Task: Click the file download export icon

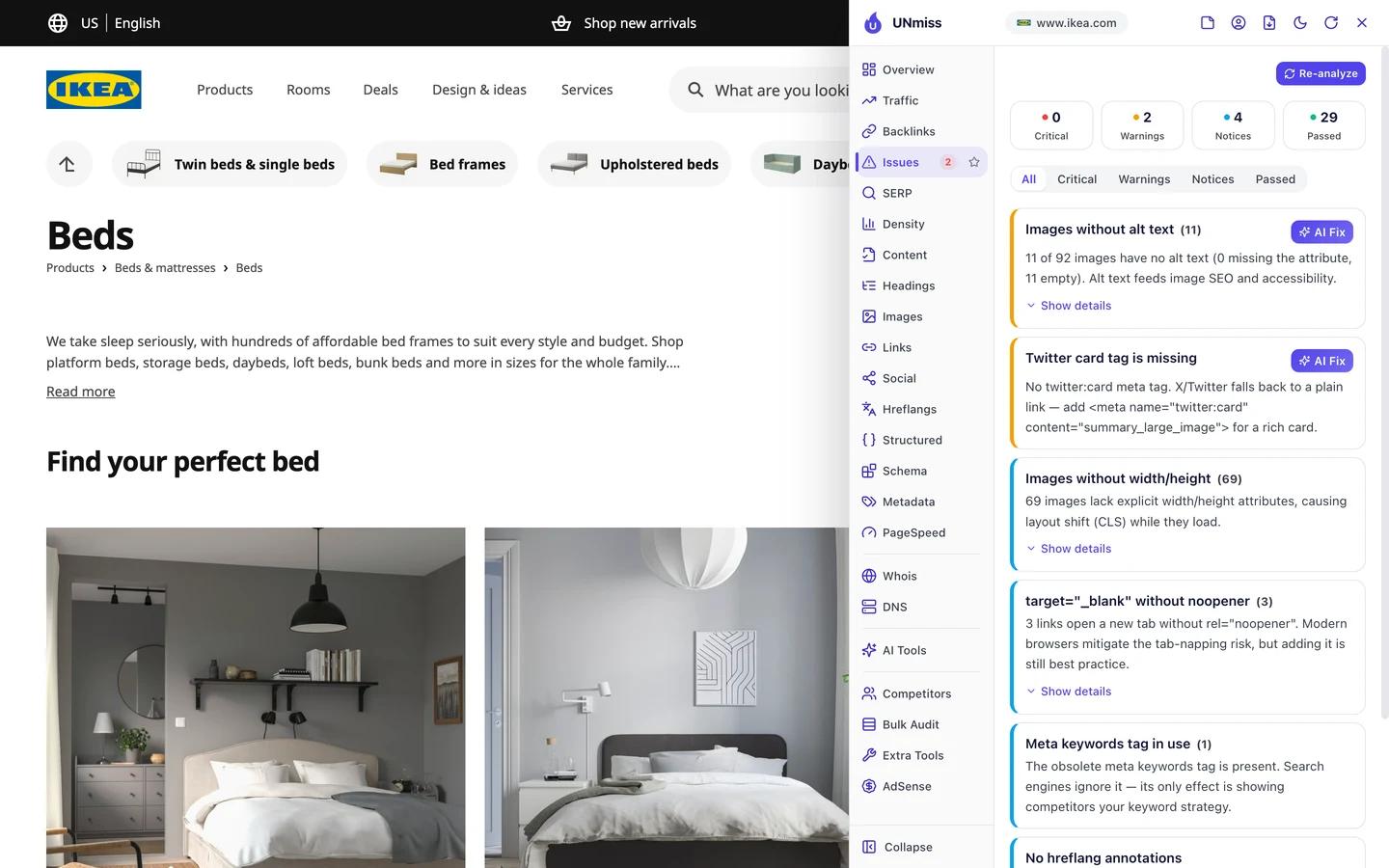Action: point(1269,23)
